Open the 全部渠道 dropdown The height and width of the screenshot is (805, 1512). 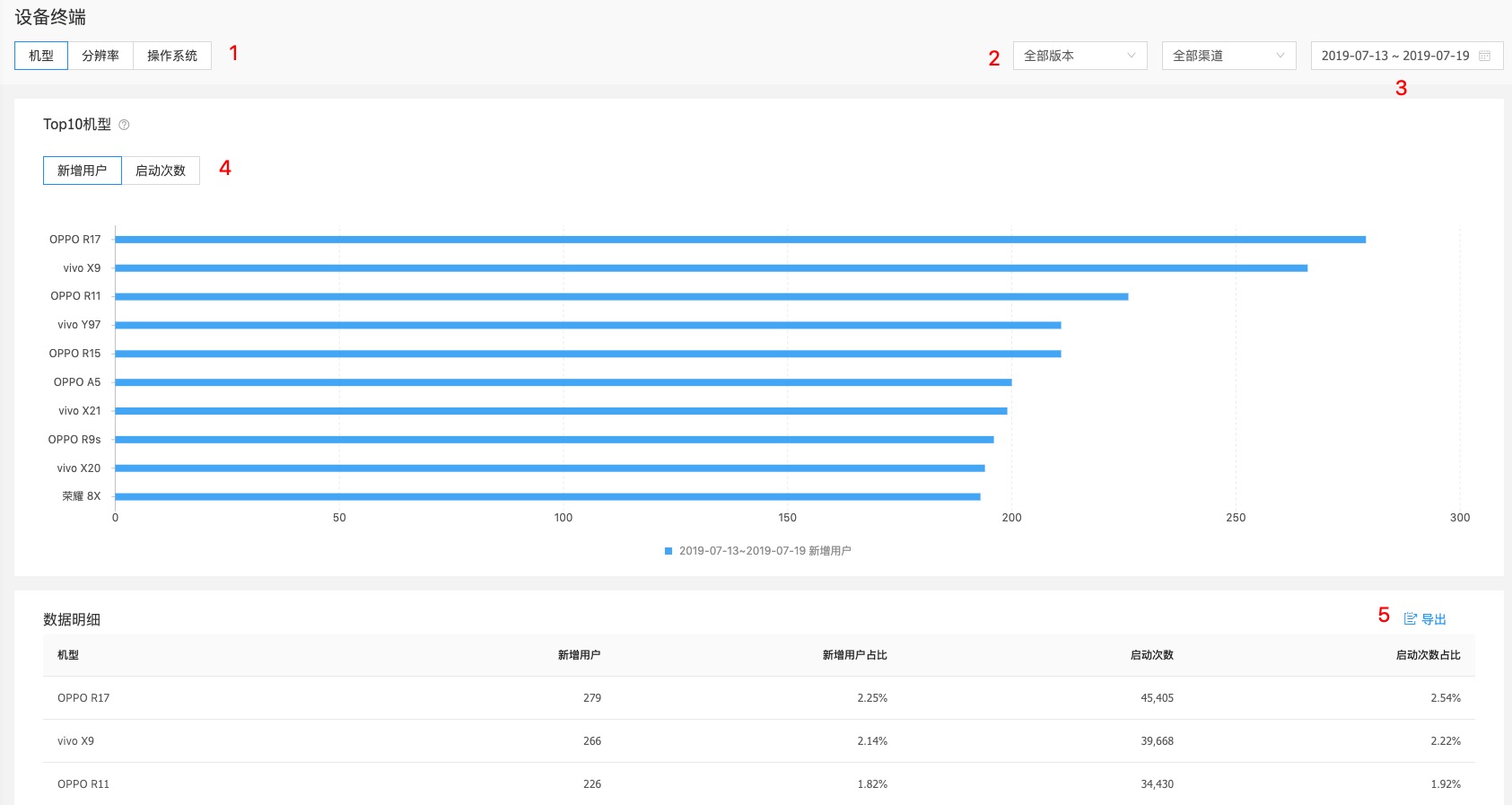click(1229, 56)
